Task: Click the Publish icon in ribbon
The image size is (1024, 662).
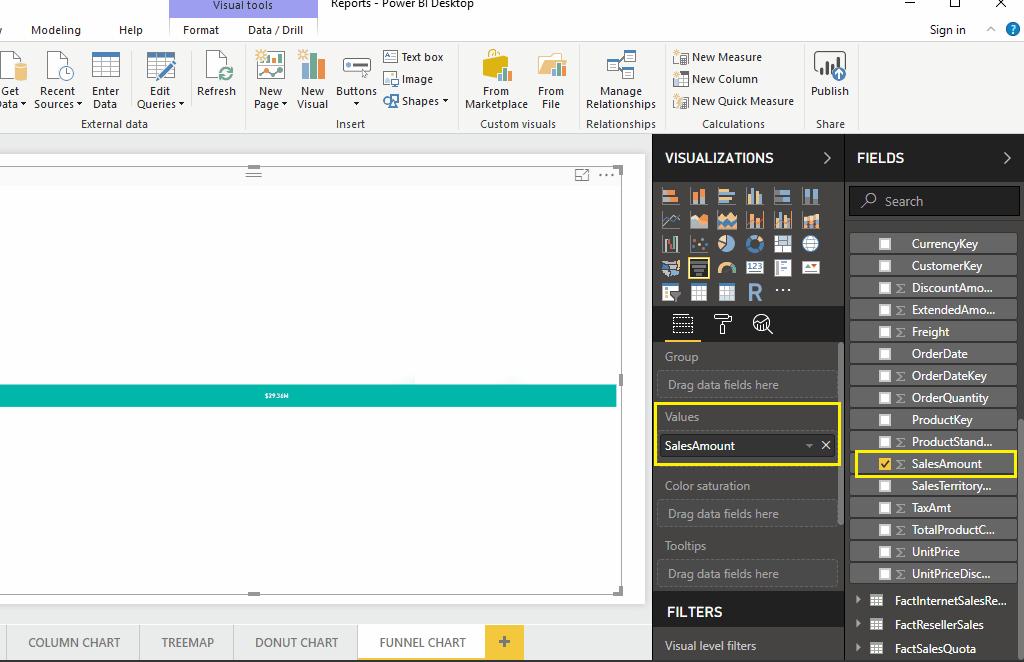Action: tap(829, 76)
